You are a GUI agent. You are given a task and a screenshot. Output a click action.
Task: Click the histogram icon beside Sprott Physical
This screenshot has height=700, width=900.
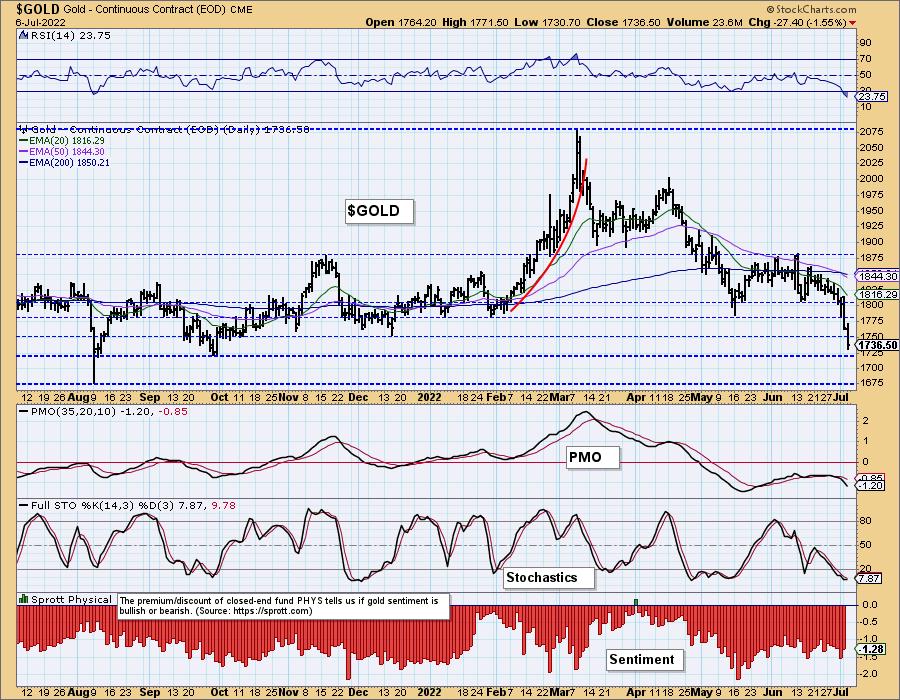[24, 600]
